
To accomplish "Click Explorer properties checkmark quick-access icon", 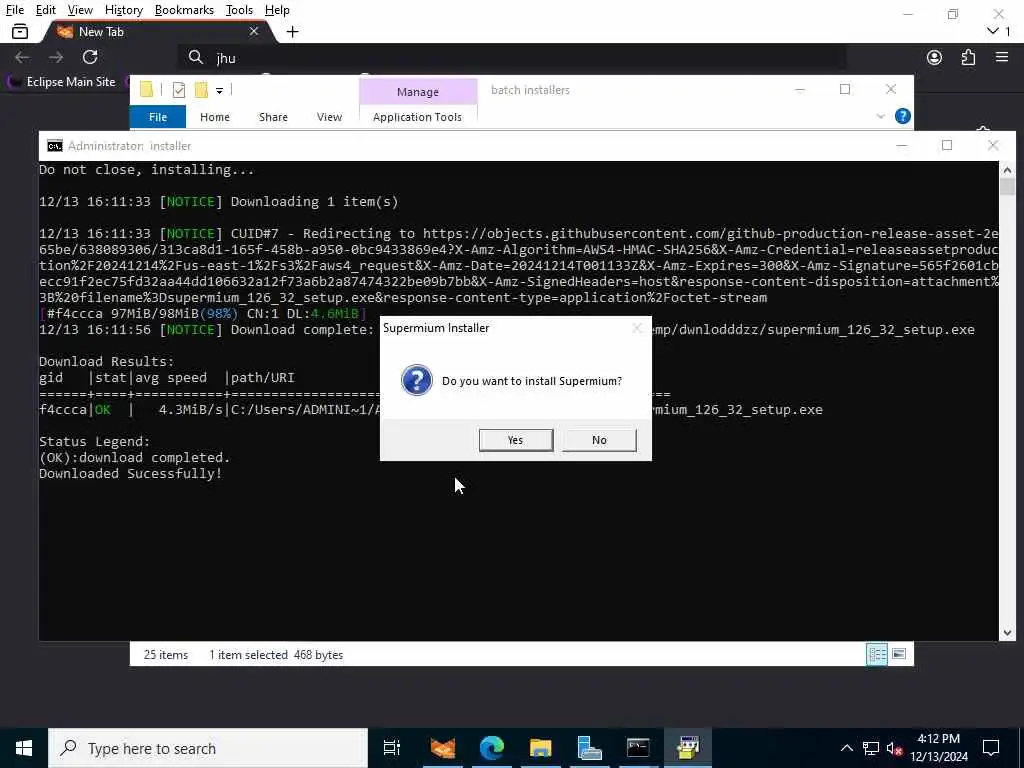I will tap(178, 90).
